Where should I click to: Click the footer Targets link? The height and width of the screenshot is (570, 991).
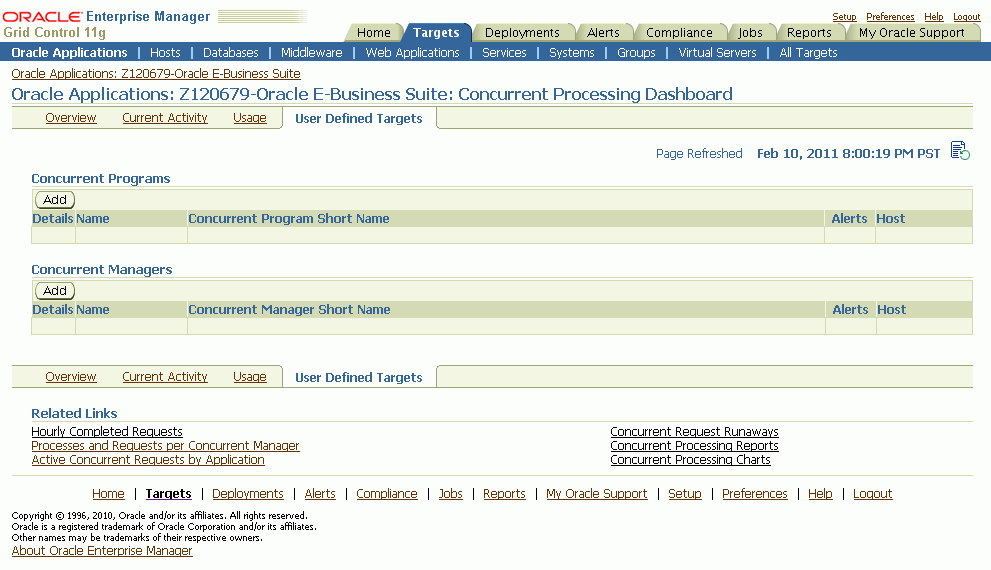pos(168,494)
